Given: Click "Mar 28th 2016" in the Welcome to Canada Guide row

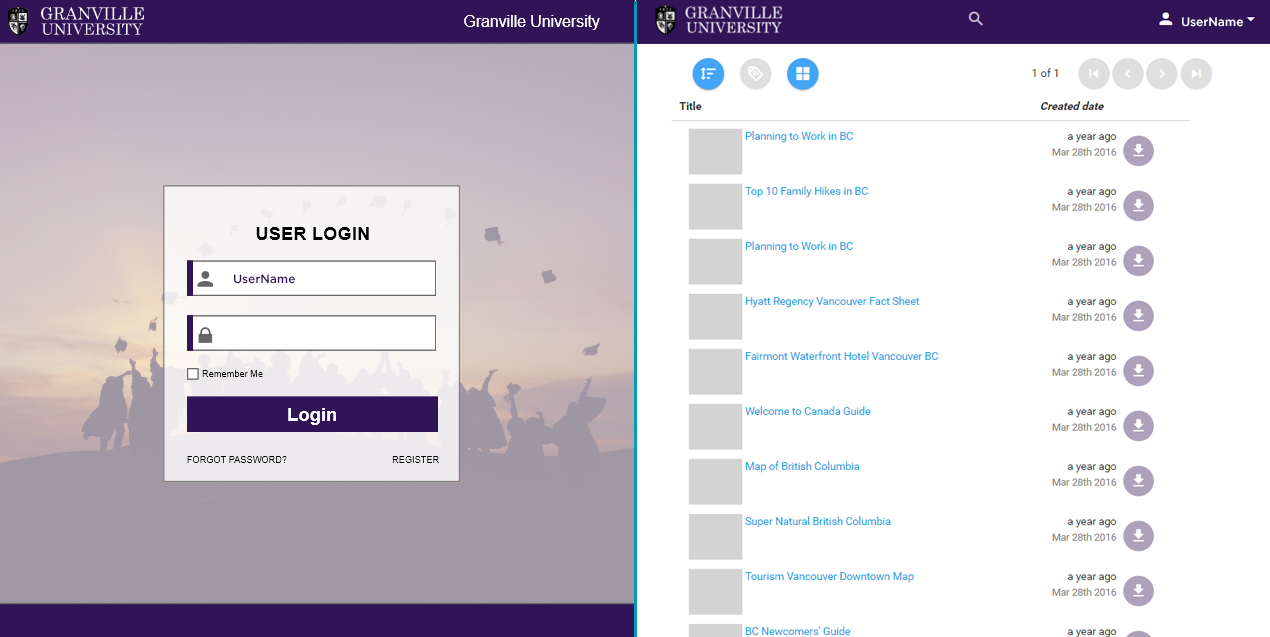Looking at the screenshot, I should pyautogui.click(x=1084, y=427).
